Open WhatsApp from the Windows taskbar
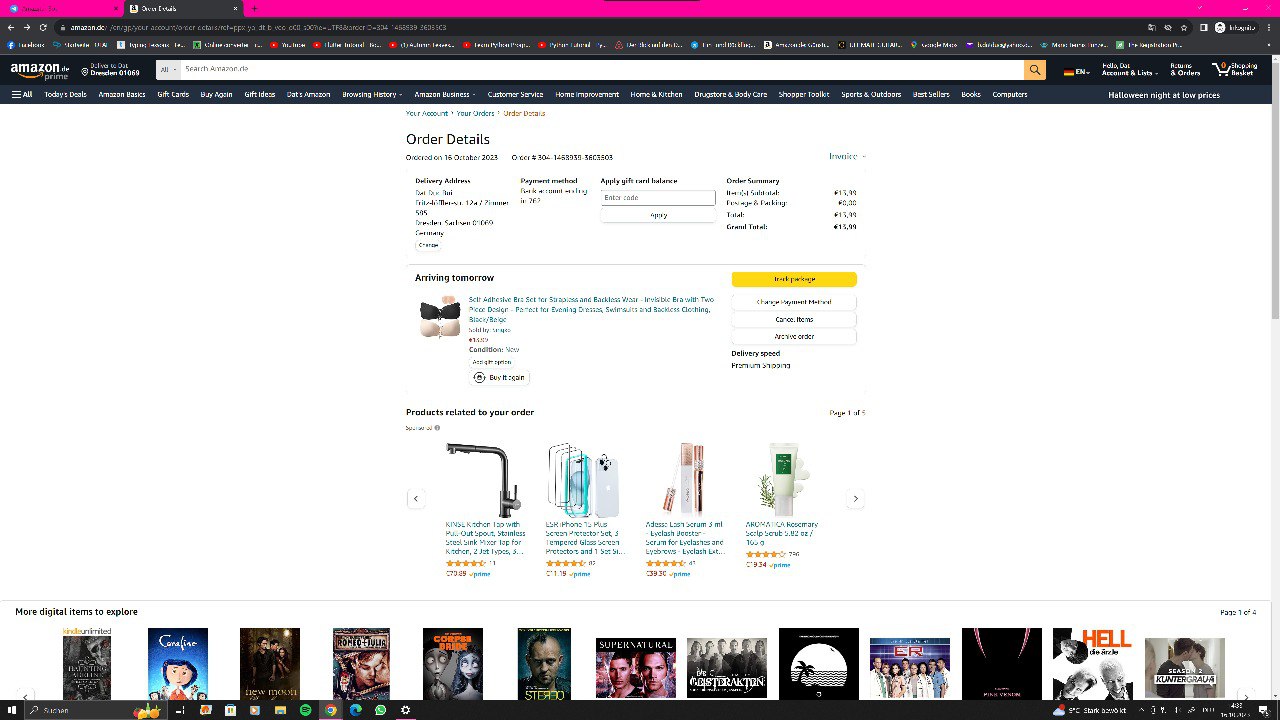 point(380,710)
